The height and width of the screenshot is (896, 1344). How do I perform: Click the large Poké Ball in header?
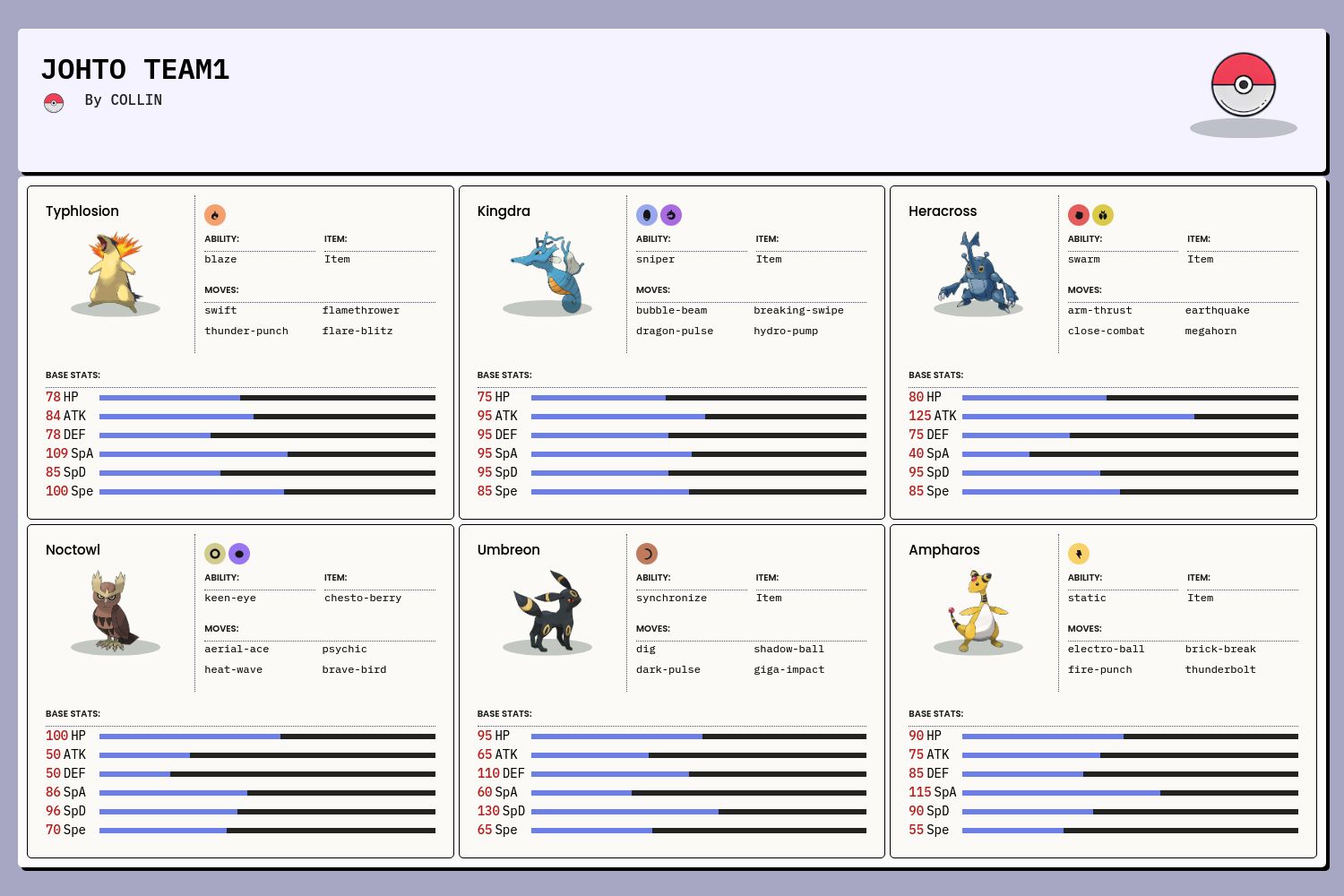(1243, 84)
